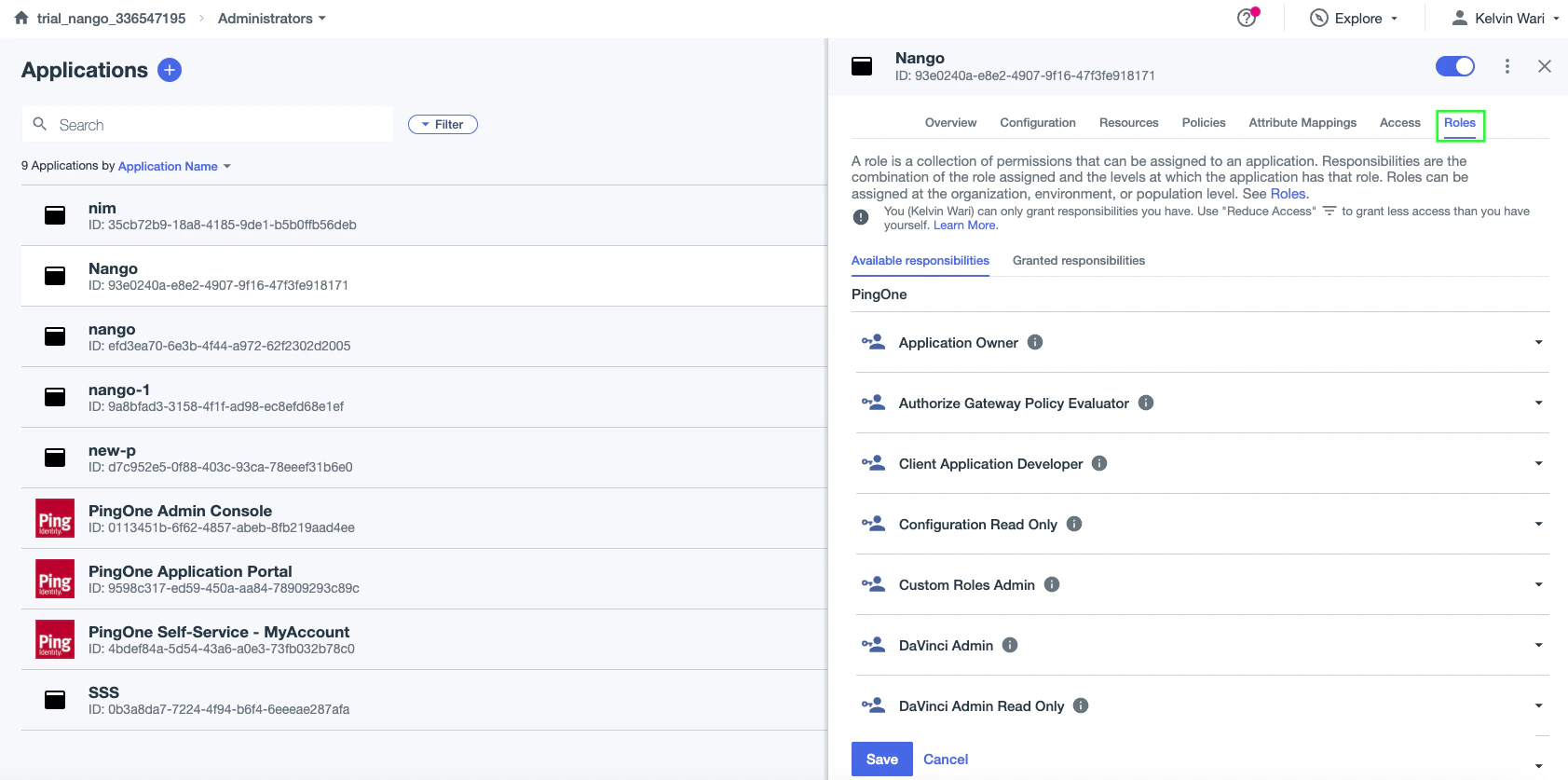1568x780 pixels.
Task: Open the Administrators environment dropdown
Action: [272, 18]
